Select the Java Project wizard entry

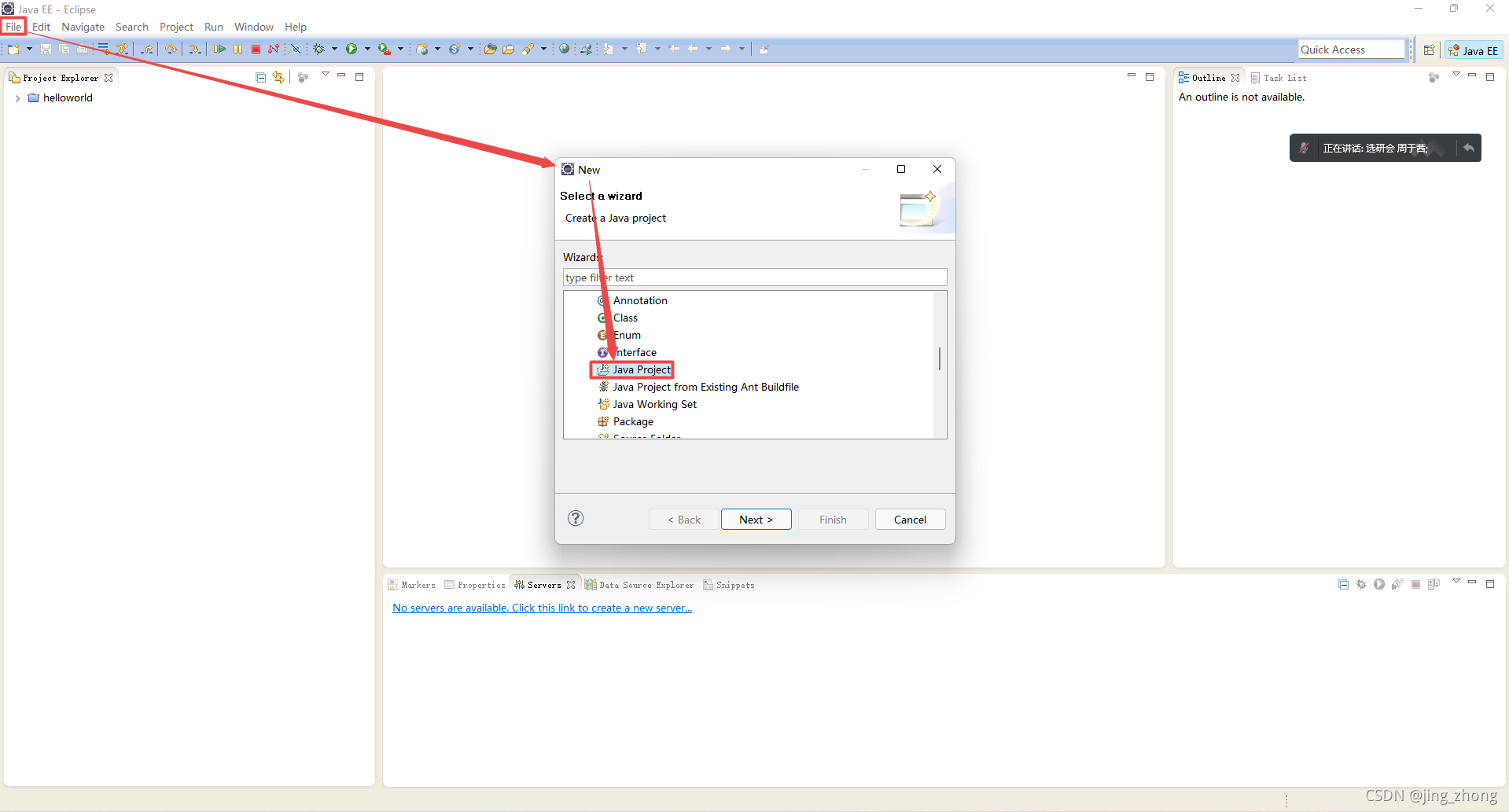click(633, 369)
